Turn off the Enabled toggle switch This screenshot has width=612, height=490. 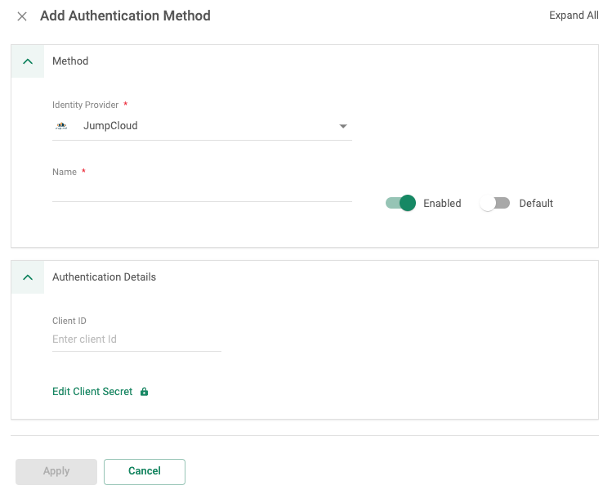(401, 203)
